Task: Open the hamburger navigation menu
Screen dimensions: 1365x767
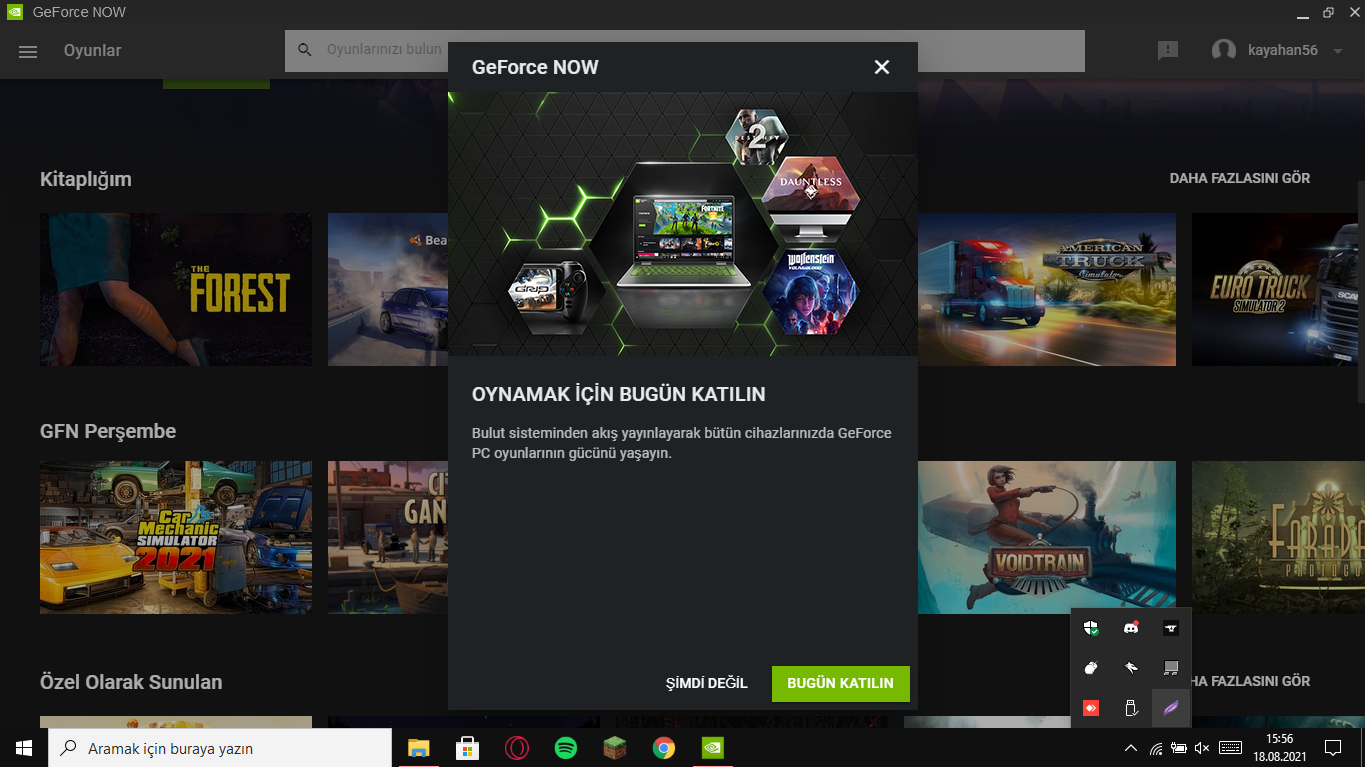Action: (x=28, y=51)
